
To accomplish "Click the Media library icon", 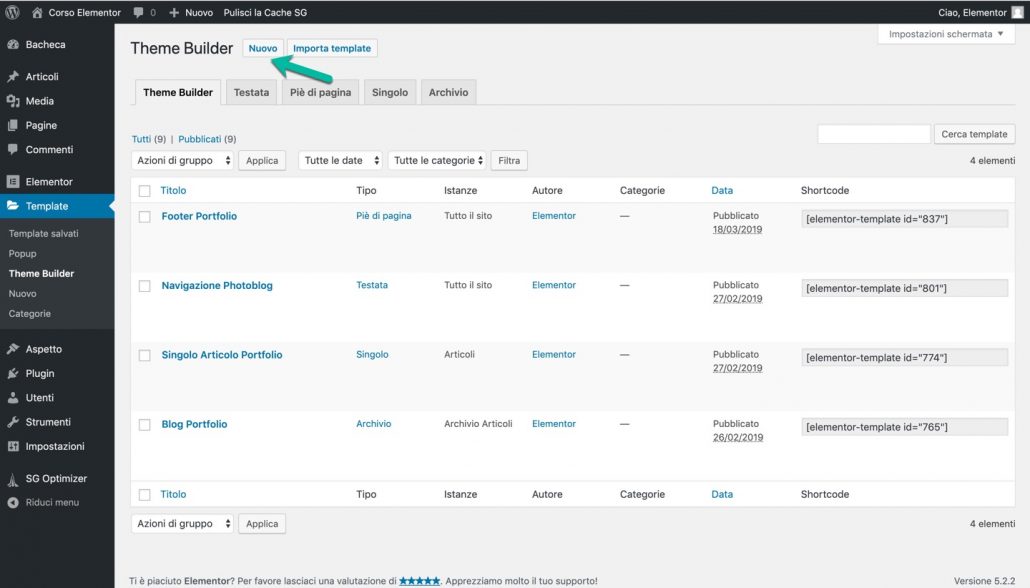I will (x=12, y=101).
